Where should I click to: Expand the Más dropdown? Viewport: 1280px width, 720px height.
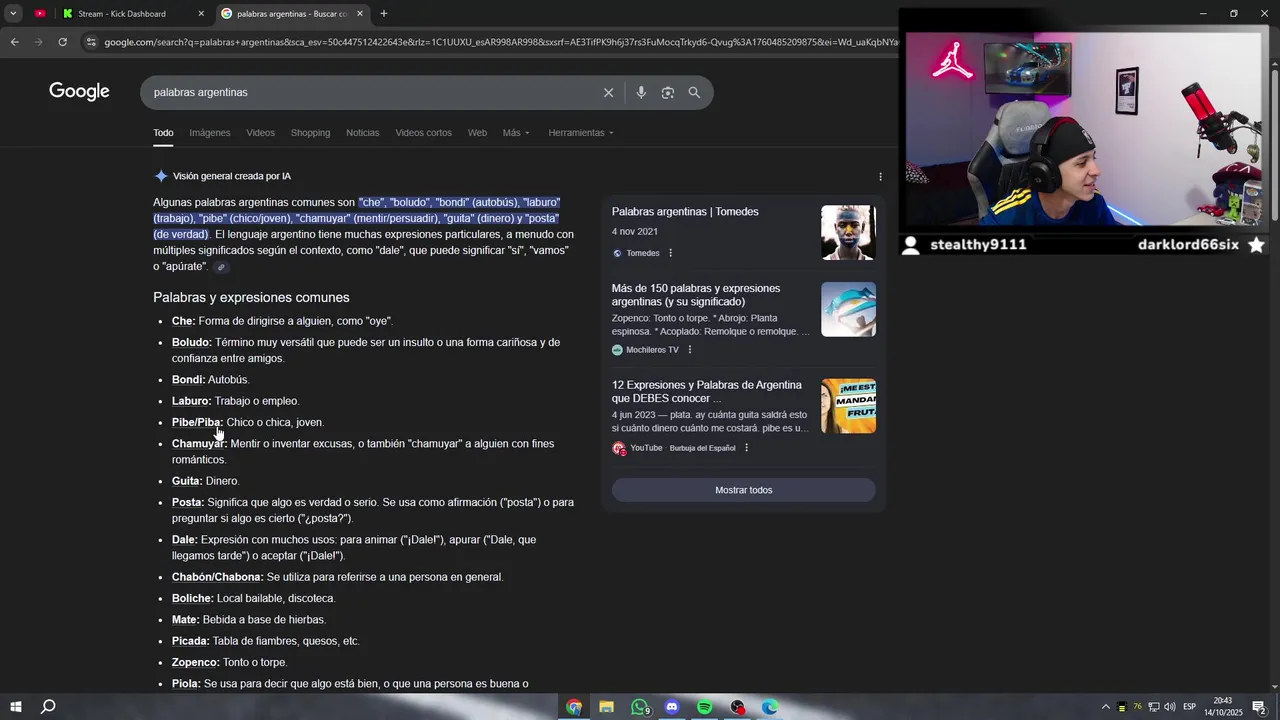pyautogui.click(x=516, y=133)
